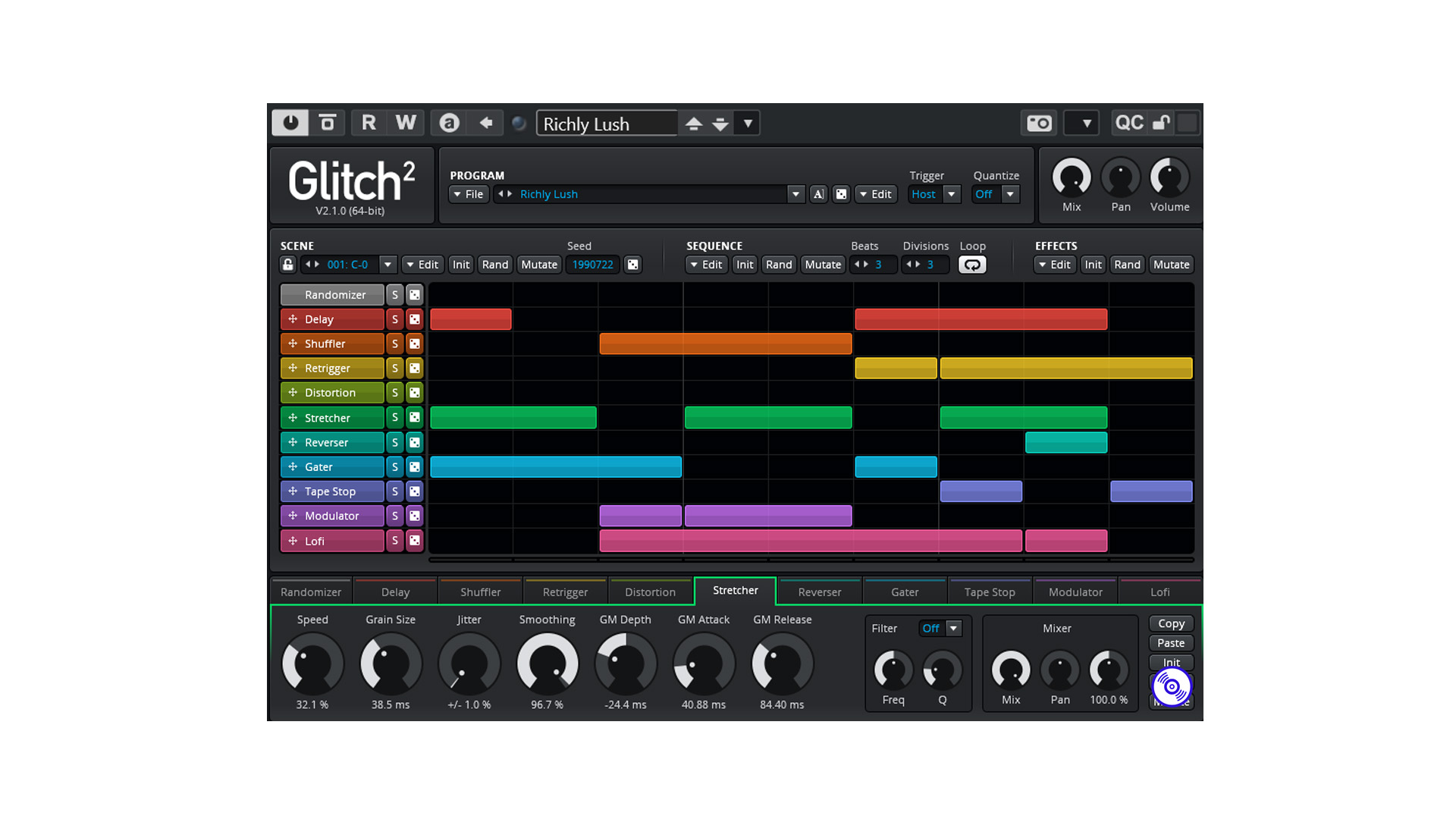
Task: Randomize Gater lane with dice icon
Action: tap(414, 466)
